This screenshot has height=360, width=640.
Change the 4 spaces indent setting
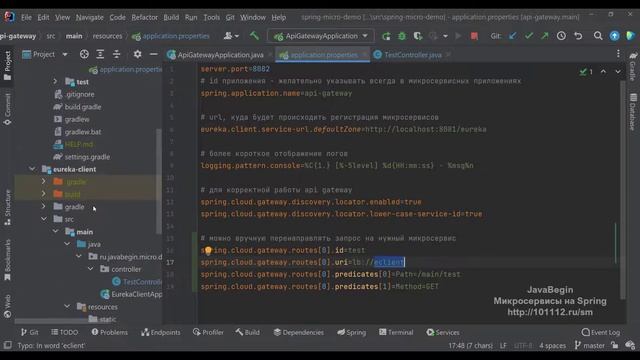(x=552, y=345)
